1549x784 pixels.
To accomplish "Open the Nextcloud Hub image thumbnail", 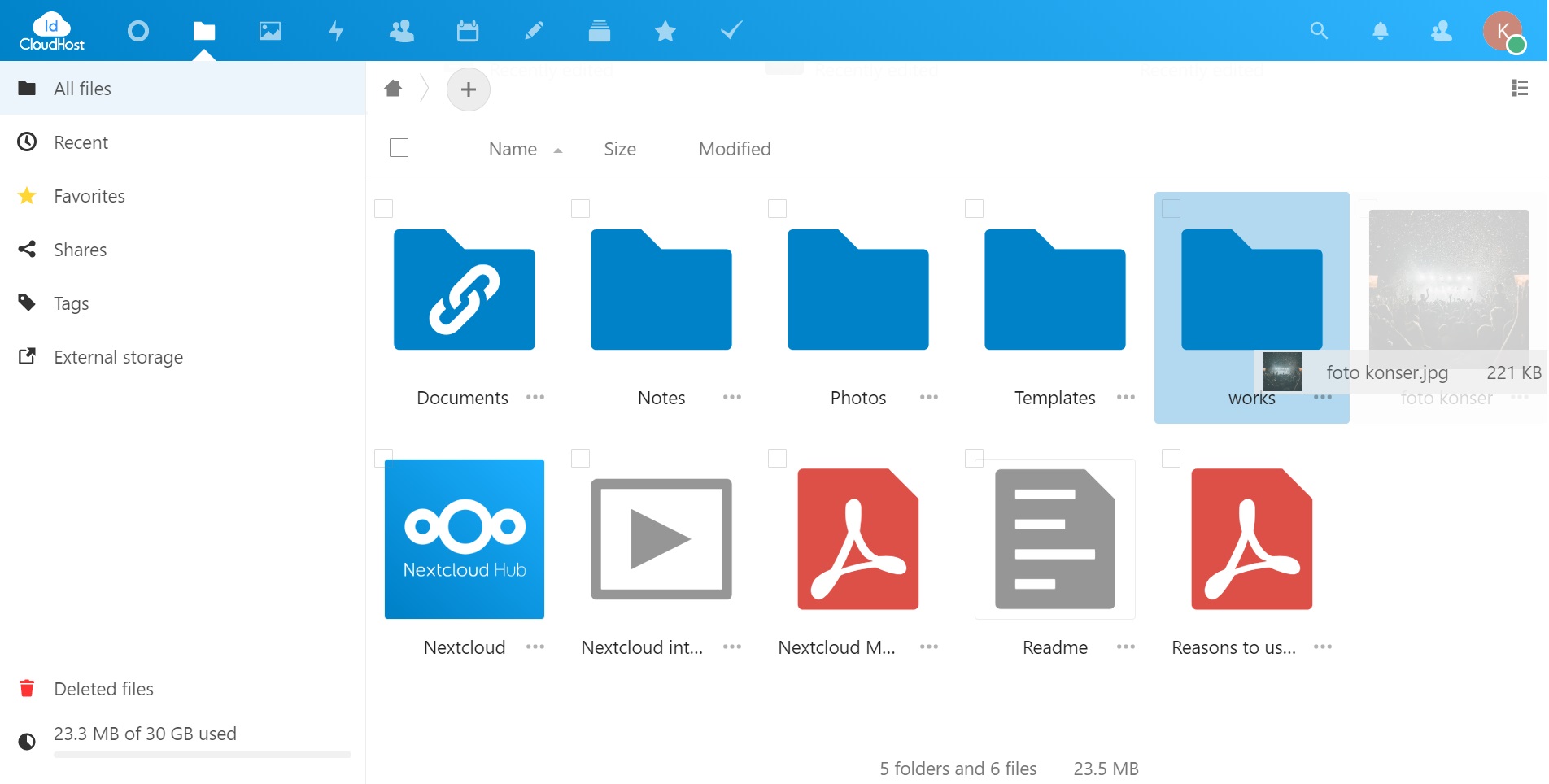I will 465,538.
